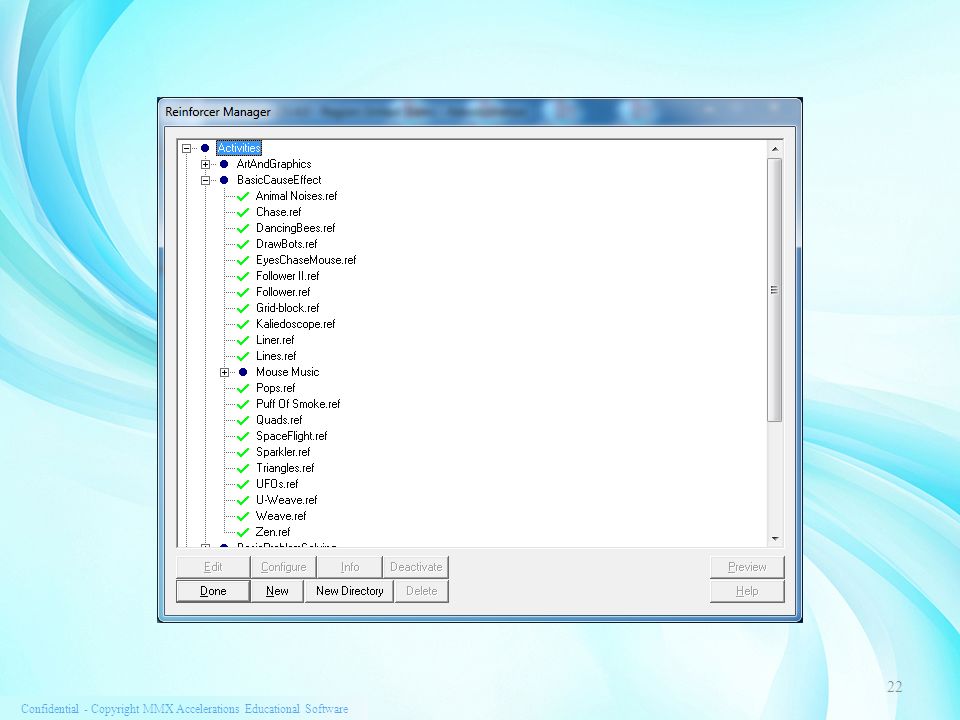Click the green checkmark of Pops.ref
This screenshot has width=960, height=720.
pyautogui.click(x=243, y=388)
